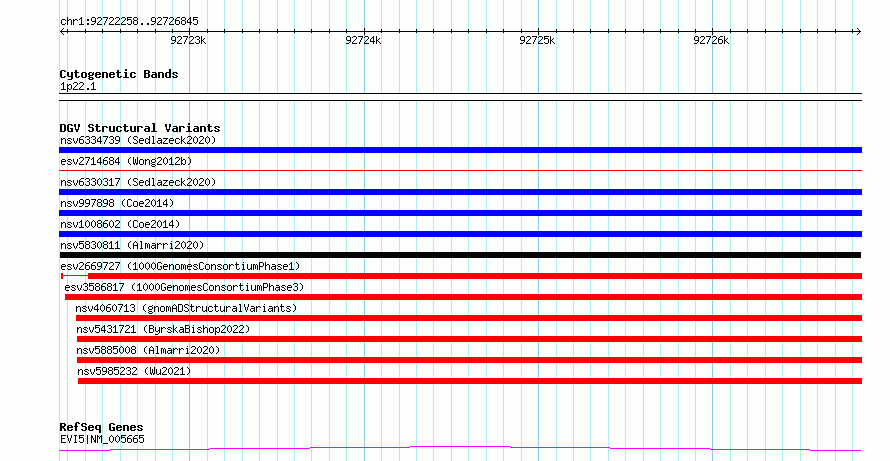Click nsv5431721 (ByrskaBishop2022) label
This screenshot has height=461, width=890.
163,329
